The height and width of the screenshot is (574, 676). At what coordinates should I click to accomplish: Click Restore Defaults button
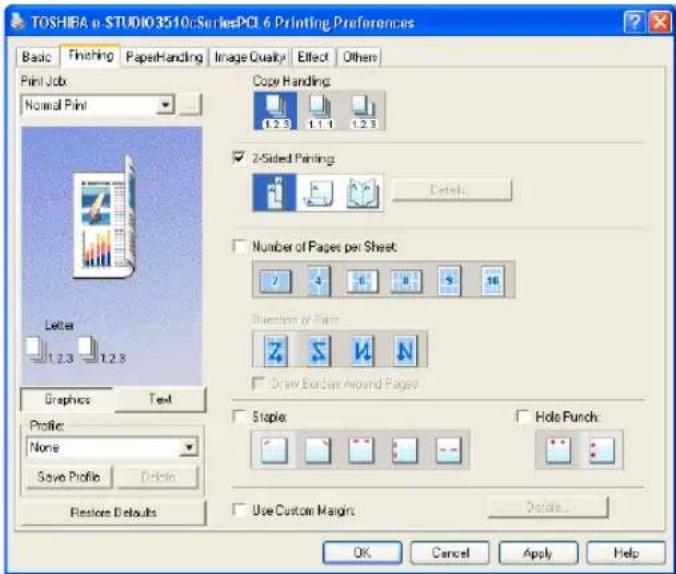point(113,512)
